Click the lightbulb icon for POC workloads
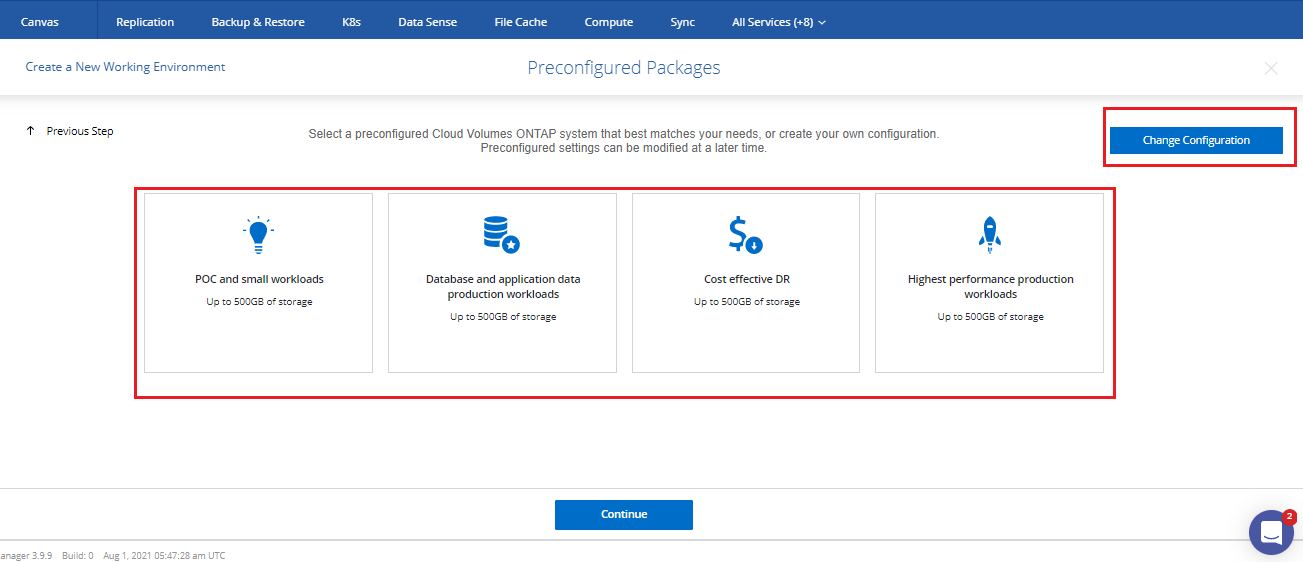Viewport: 1303px width, 562px height. pyautogui.click(x=258, y=234)
